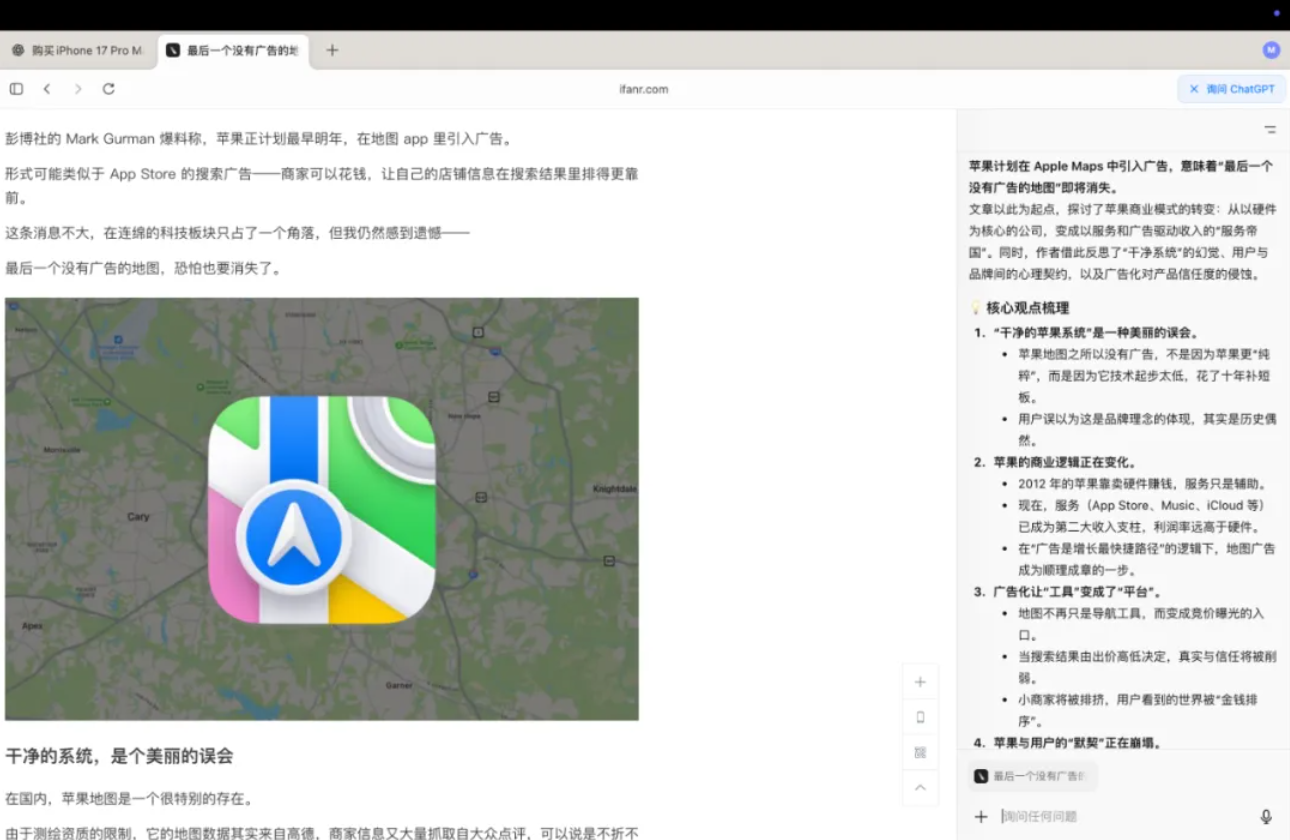Click the forward navigation arrow
The image size is (1290, 840).
(77, 88)
